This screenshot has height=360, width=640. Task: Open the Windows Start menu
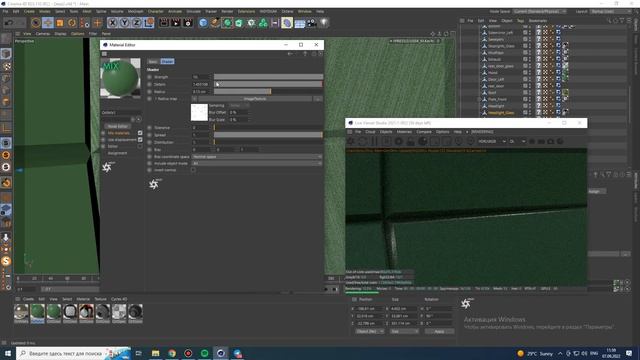click(x=8, y=353)
